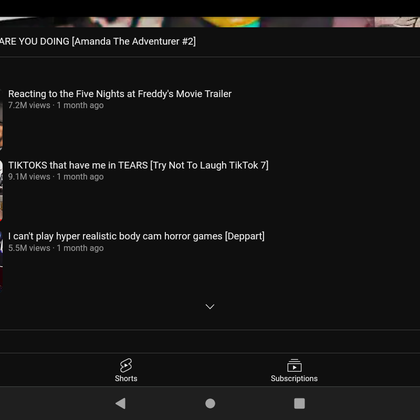
Task: Click the 9.1M views · 1 month ago line
Action: click(x=56, y=177)
